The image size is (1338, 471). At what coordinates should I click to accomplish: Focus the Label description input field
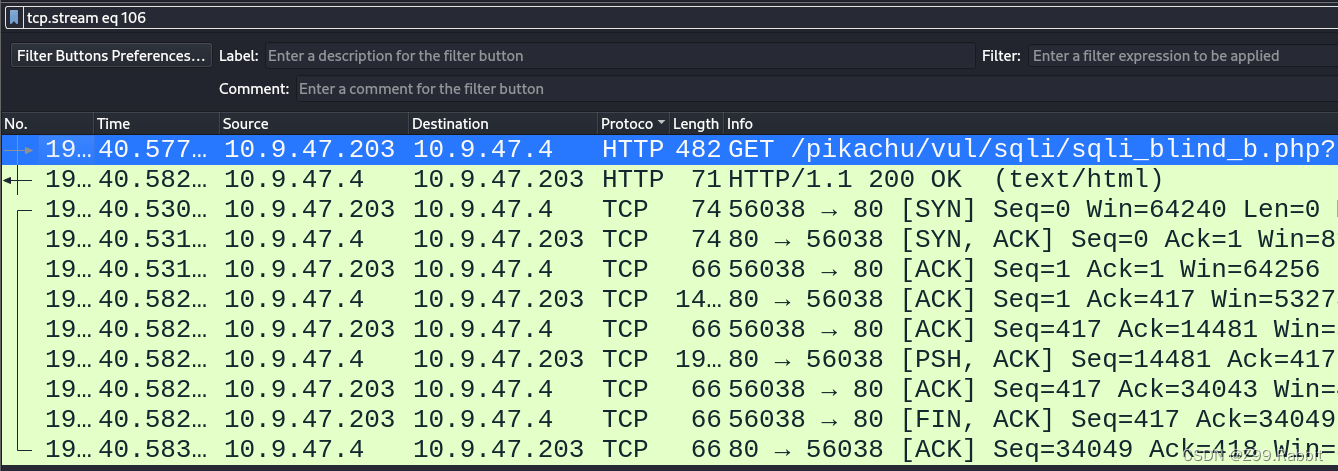coord(619,56)
